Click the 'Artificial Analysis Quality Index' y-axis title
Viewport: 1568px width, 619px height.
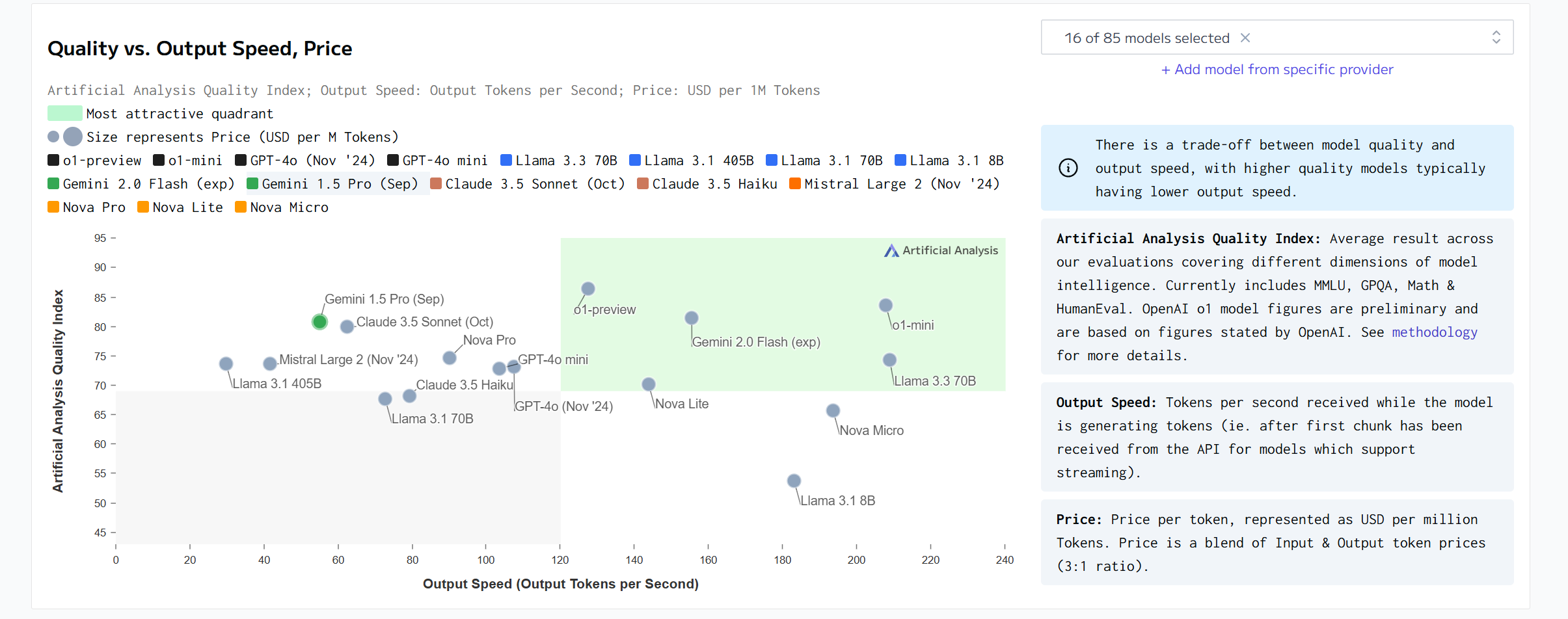point(58,391)
